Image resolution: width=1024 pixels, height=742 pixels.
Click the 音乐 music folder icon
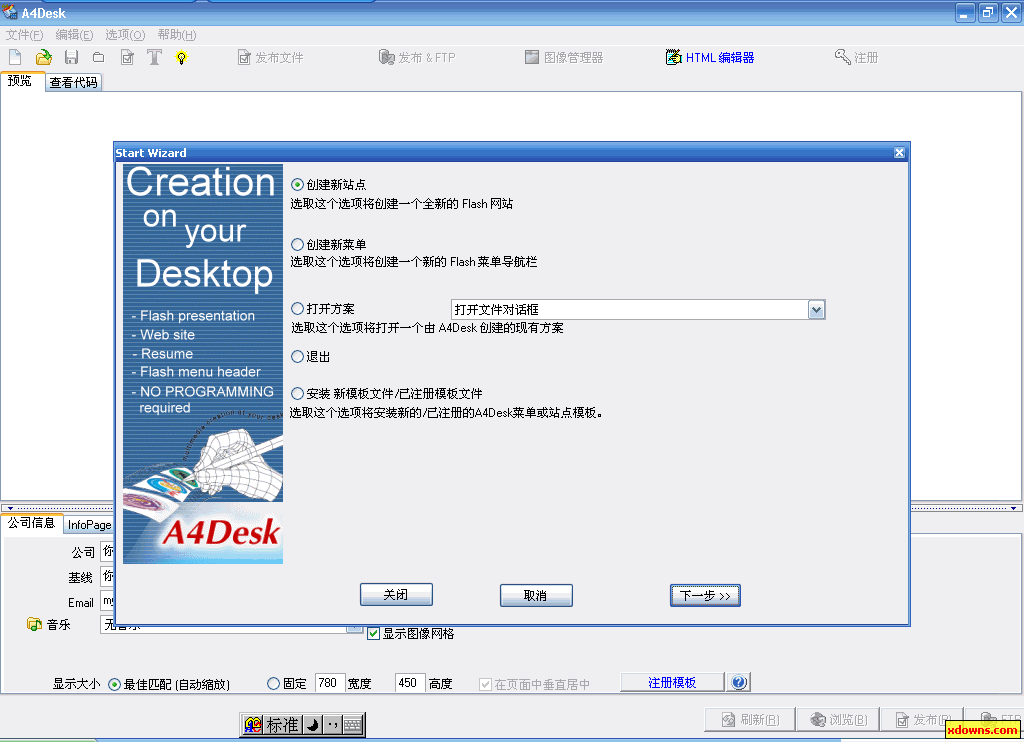34,624
